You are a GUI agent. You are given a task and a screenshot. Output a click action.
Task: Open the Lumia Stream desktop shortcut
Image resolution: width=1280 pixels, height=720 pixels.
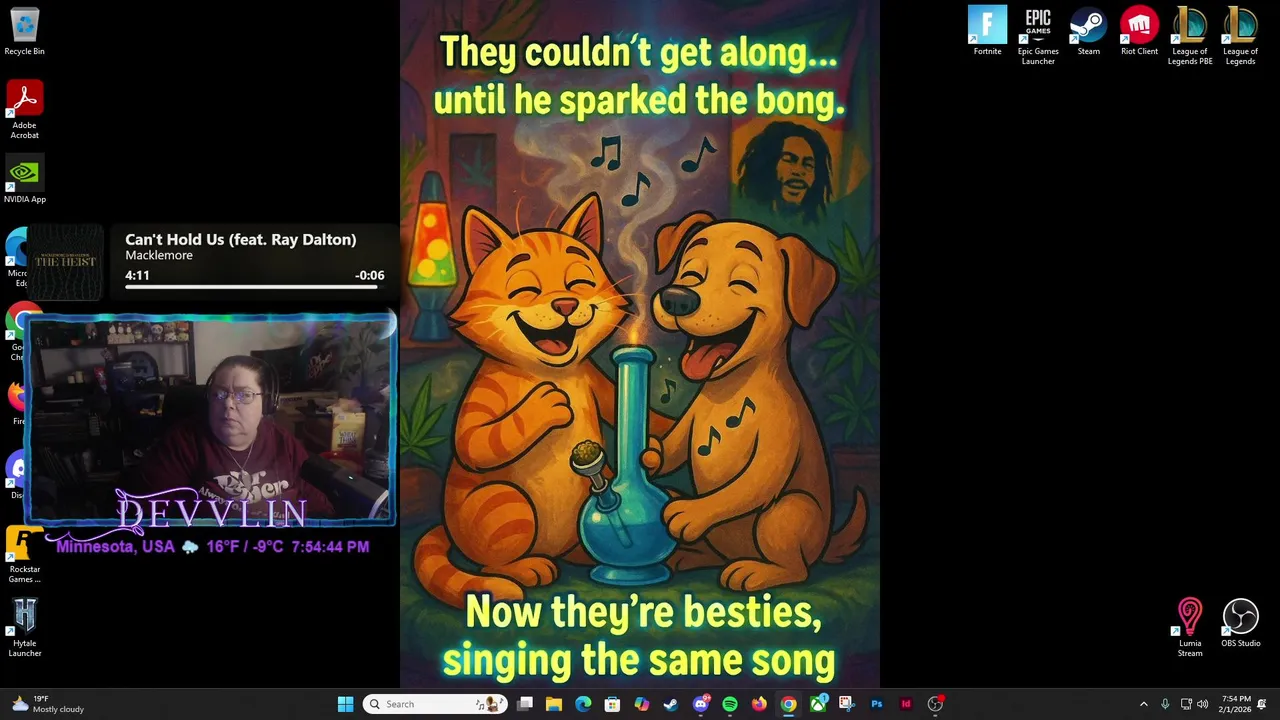click(x=1190, y=628)
